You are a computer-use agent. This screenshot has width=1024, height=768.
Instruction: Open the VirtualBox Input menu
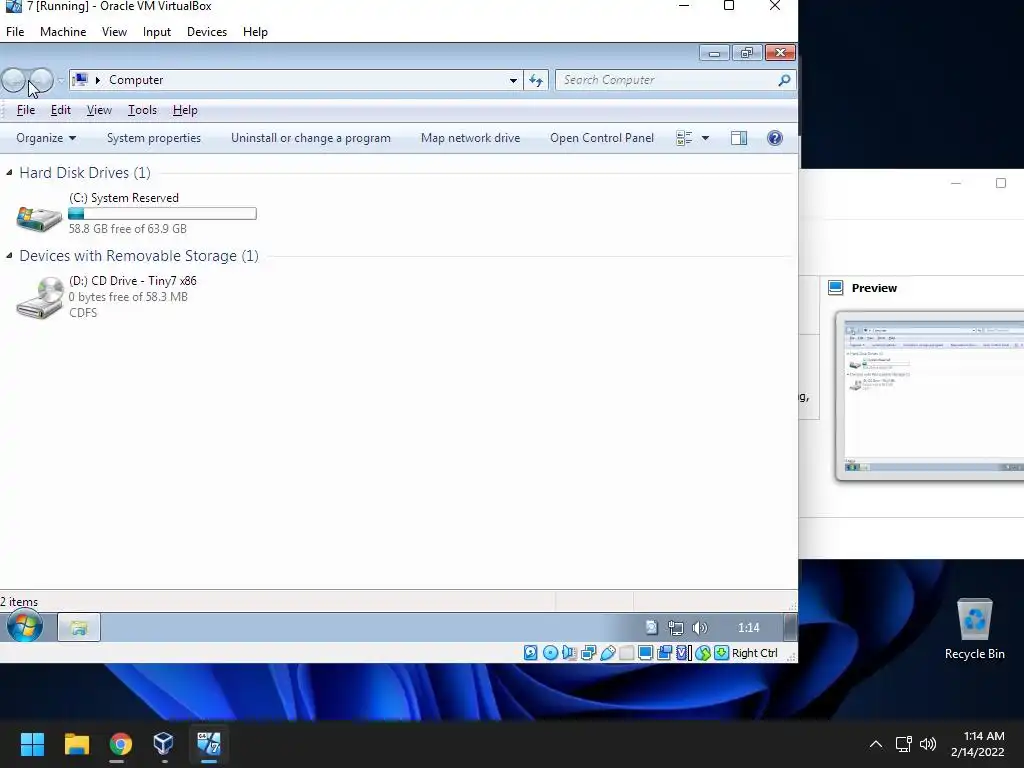pyautogui.click(x=157, y=32)
